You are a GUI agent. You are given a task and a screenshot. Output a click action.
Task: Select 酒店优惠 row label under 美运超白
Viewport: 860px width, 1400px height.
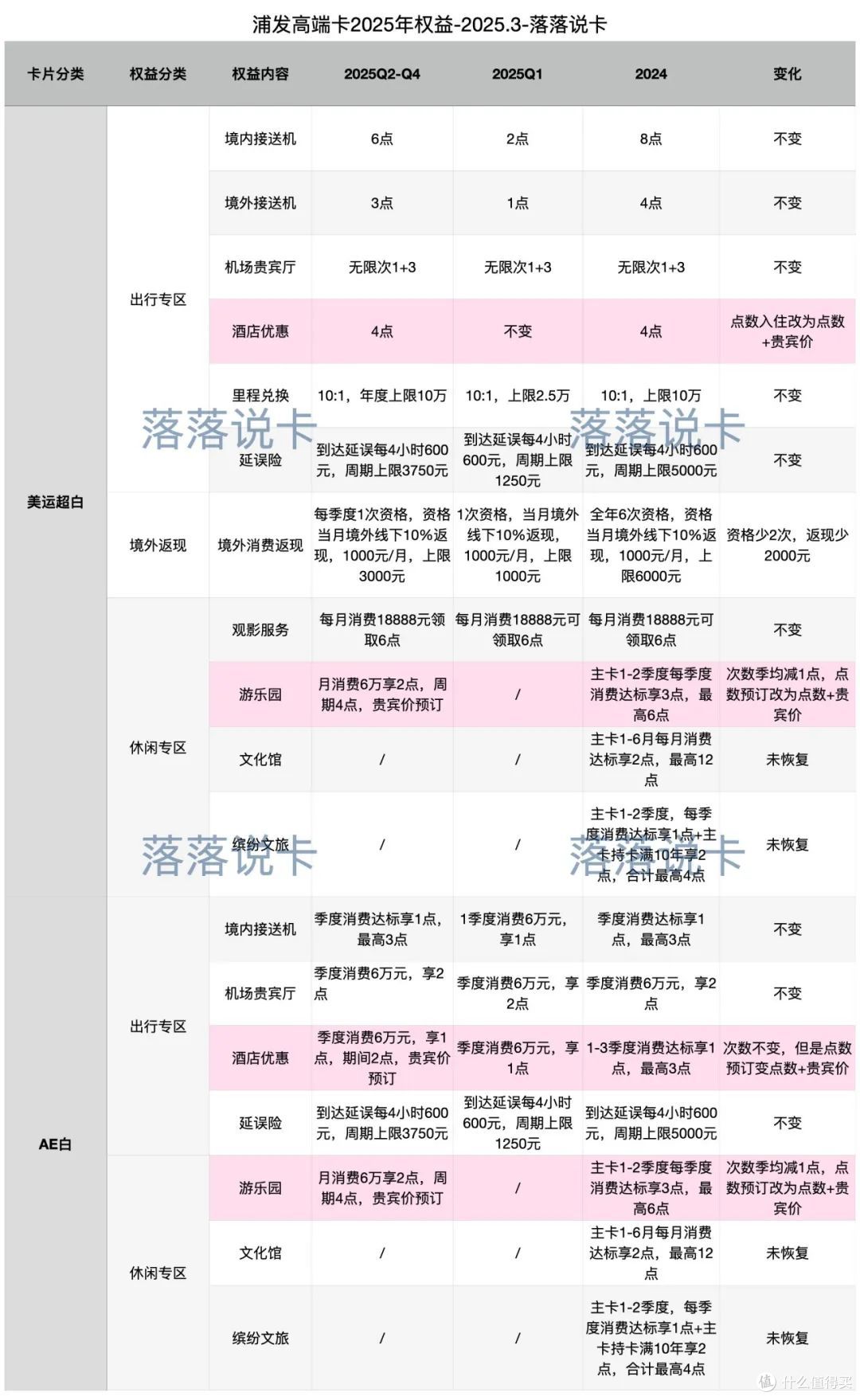coord(260,331)
